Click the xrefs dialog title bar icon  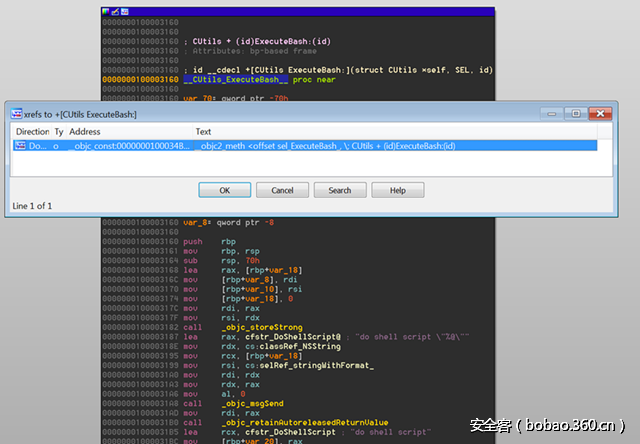[17, 114]
